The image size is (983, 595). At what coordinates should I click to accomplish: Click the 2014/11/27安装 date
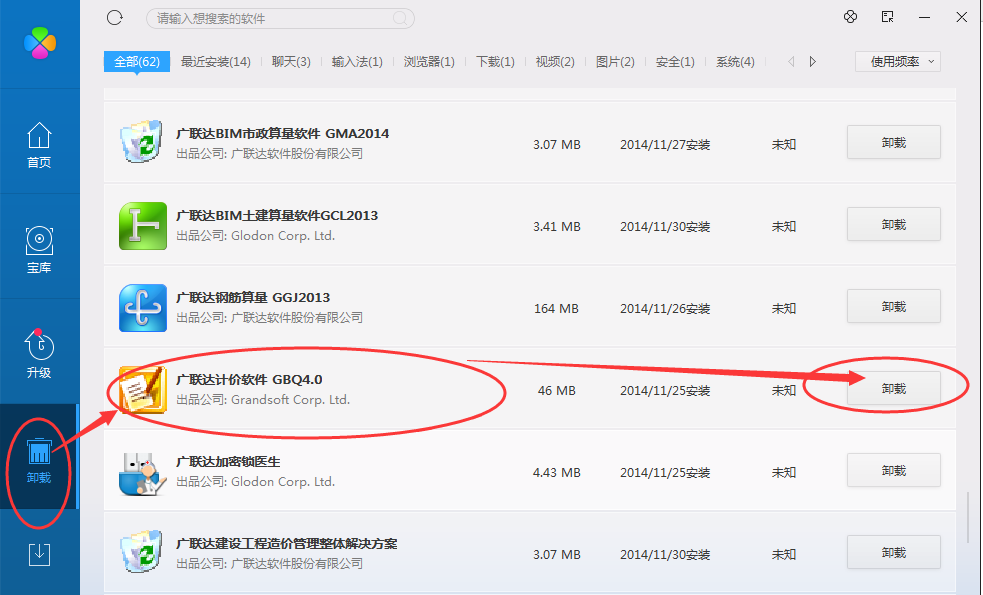click(665, 145)
